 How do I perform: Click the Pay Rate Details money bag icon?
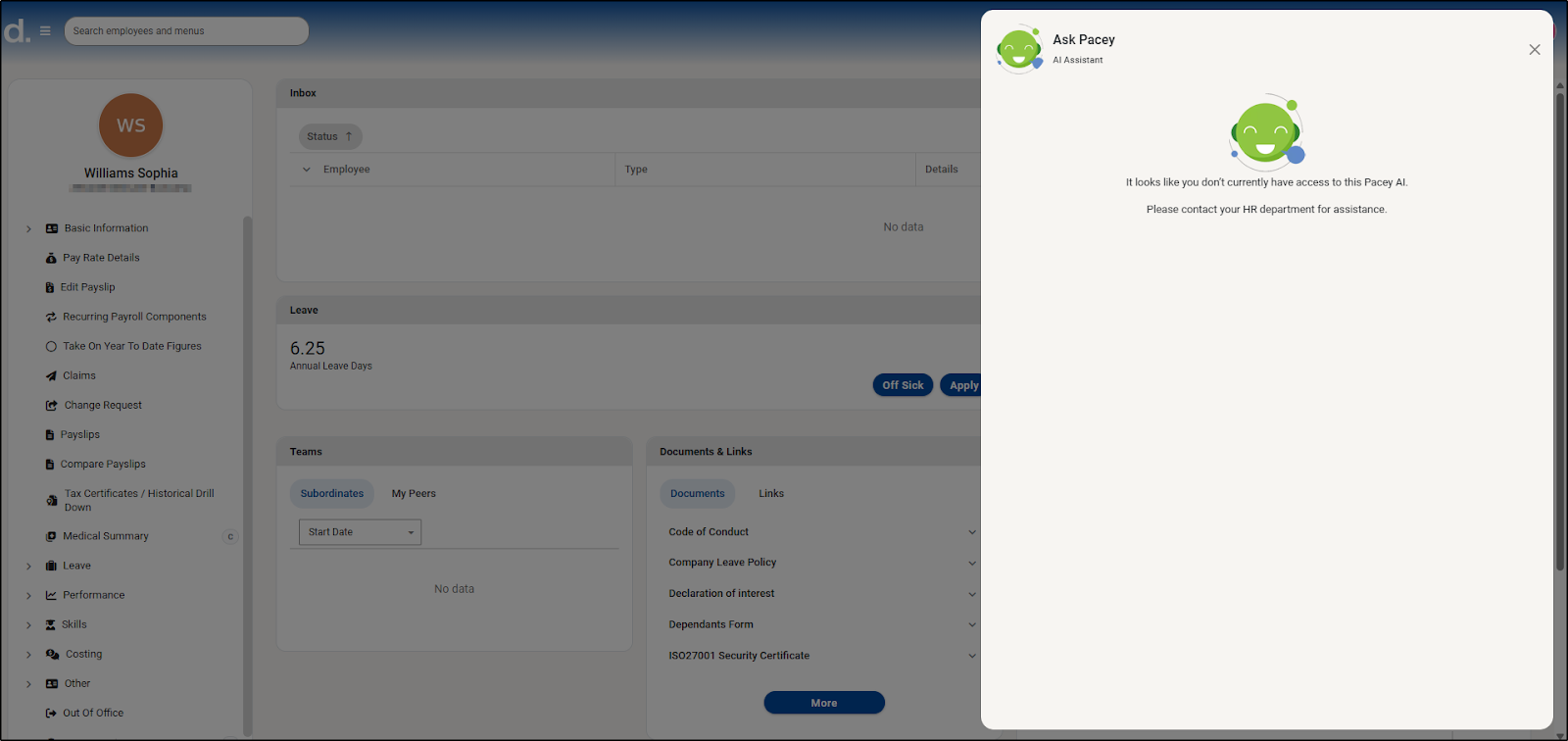[51, 258]
